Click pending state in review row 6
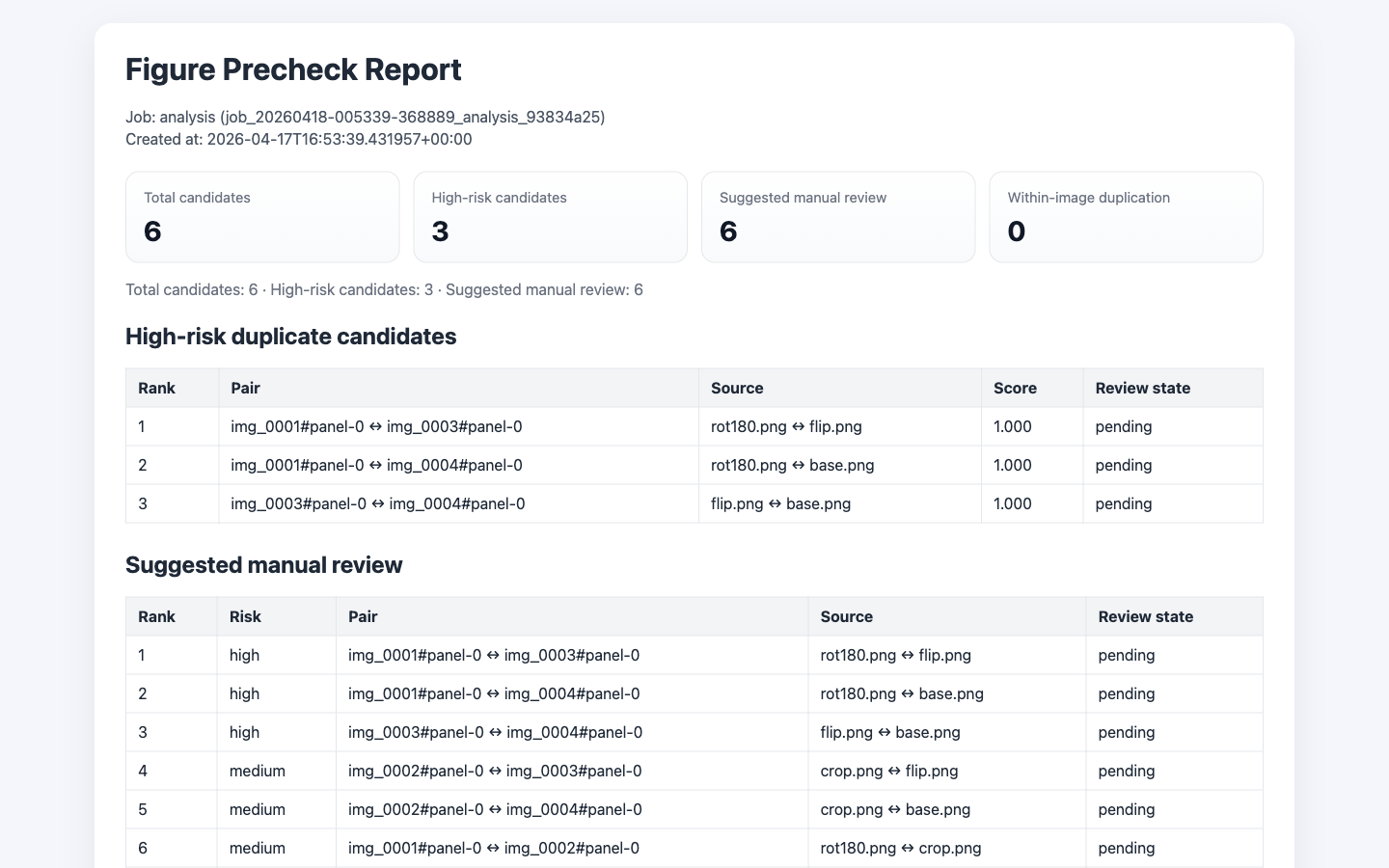The width and height of the screenshot is (1389, 868). point(1127,848)
